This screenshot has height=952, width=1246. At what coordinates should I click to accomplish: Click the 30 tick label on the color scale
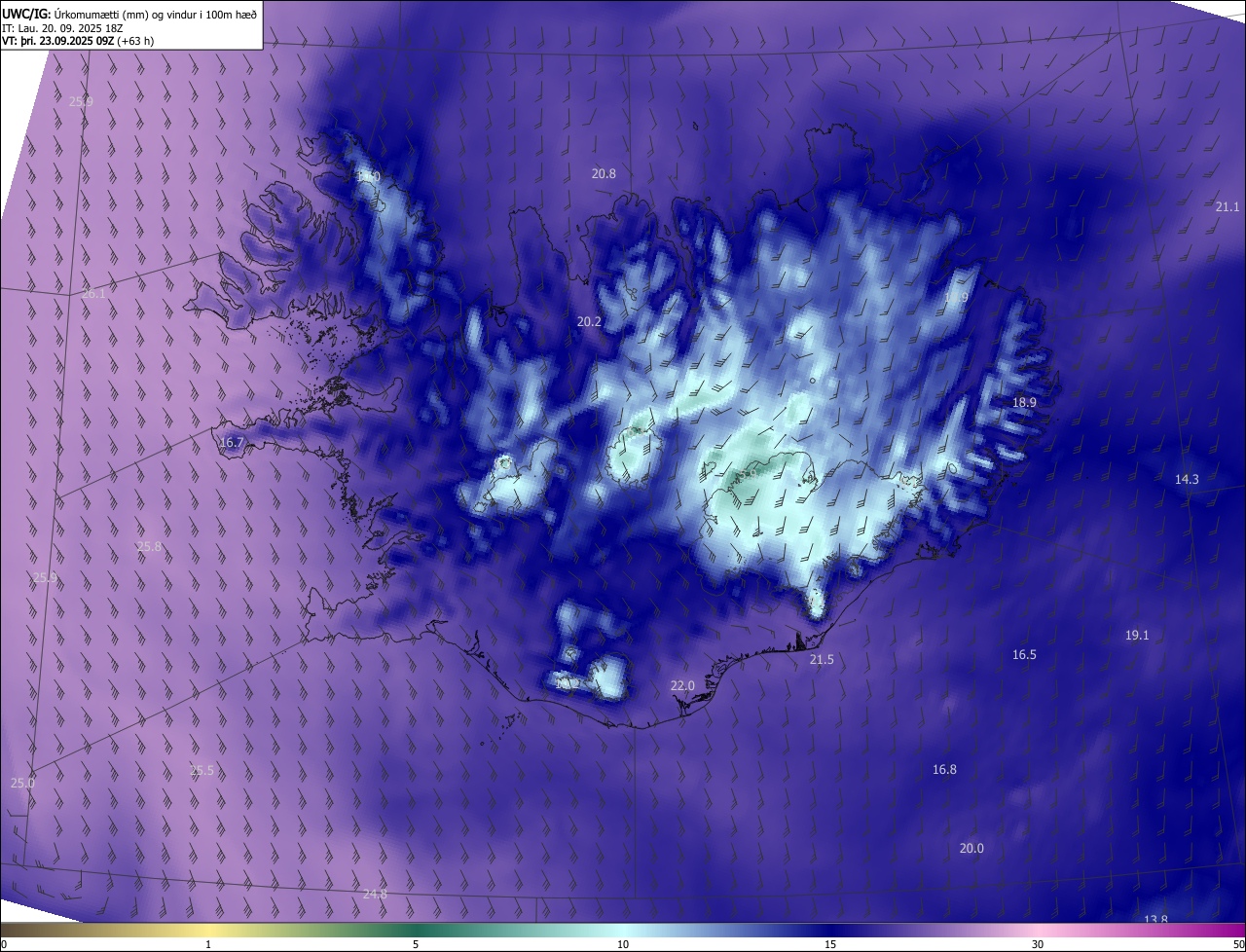pos(1038,944)
